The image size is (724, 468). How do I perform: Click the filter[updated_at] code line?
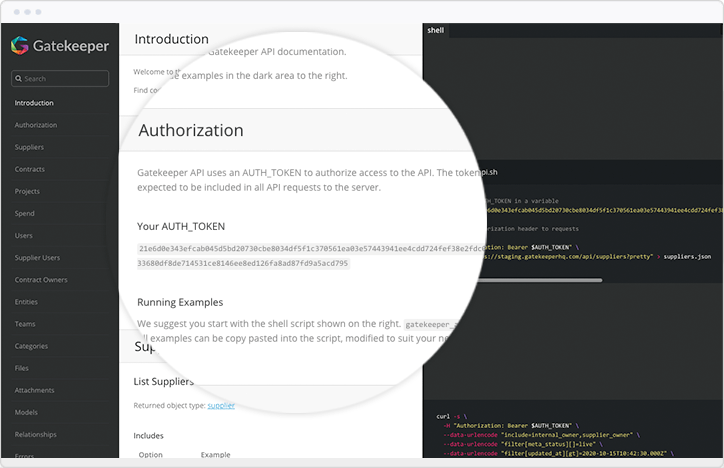coord(558,453)
